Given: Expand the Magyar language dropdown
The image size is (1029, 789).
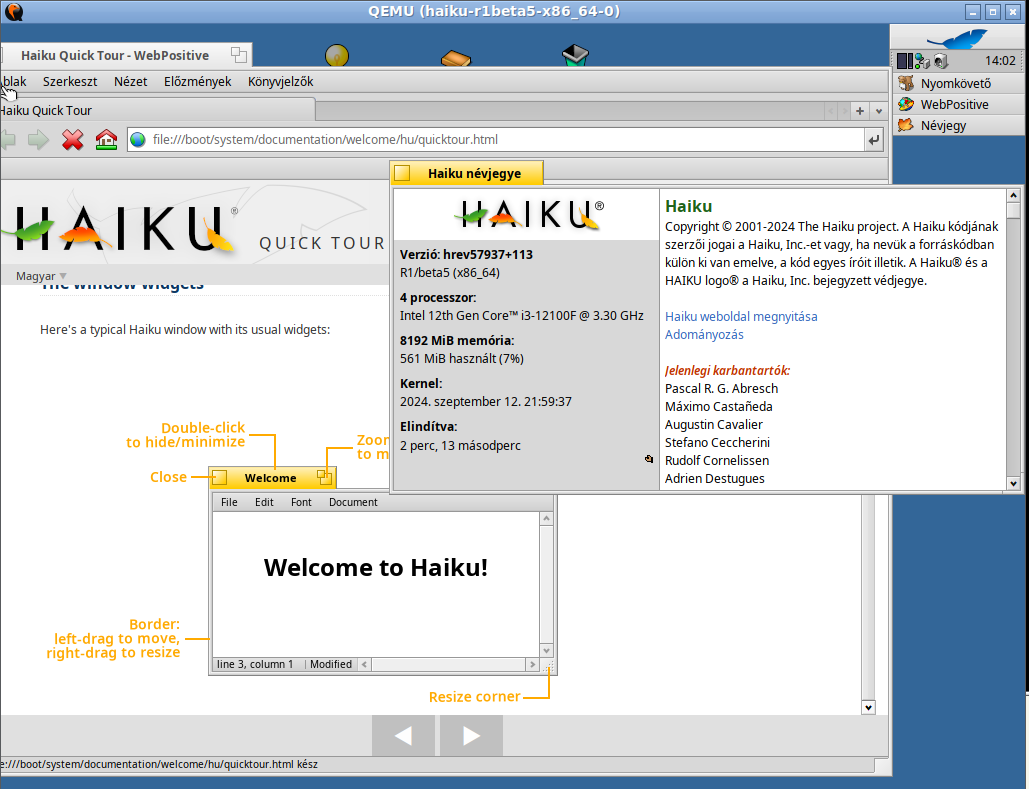Looking at the screenshot, I should 41,276.
